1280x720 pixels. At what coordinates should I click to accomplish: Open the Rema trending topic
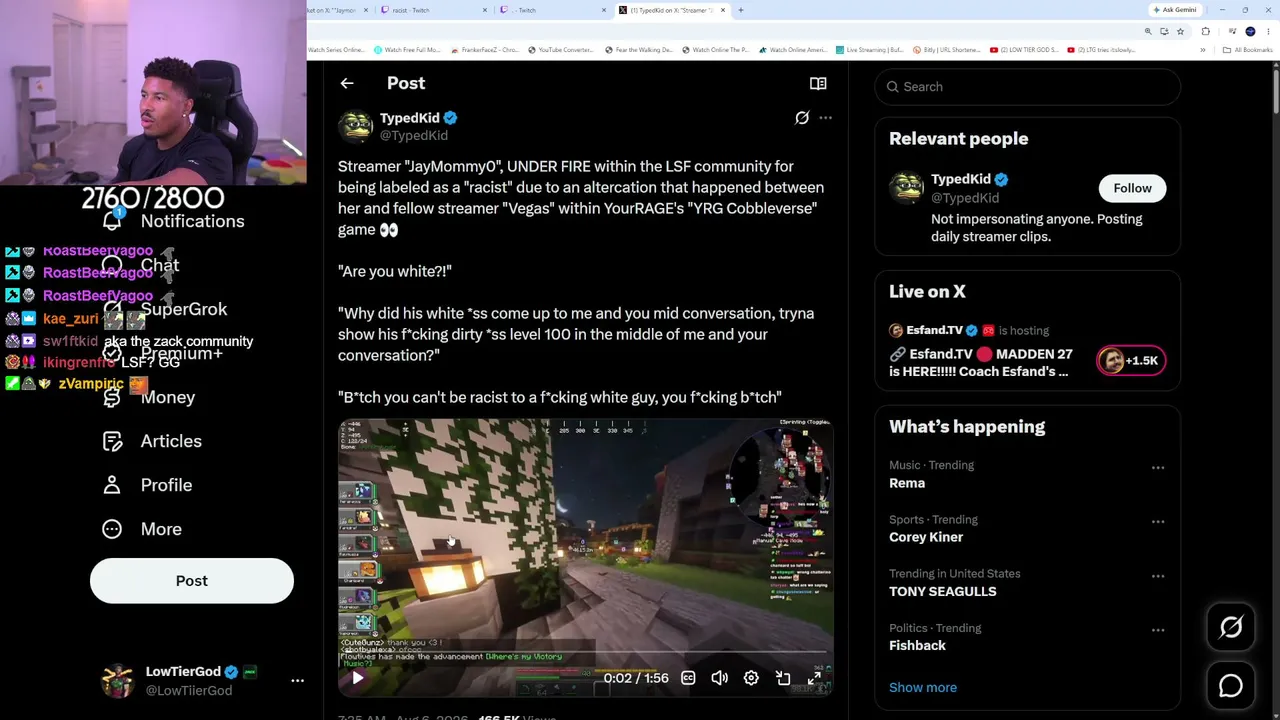pyautogui.click(x=907, y=483)
